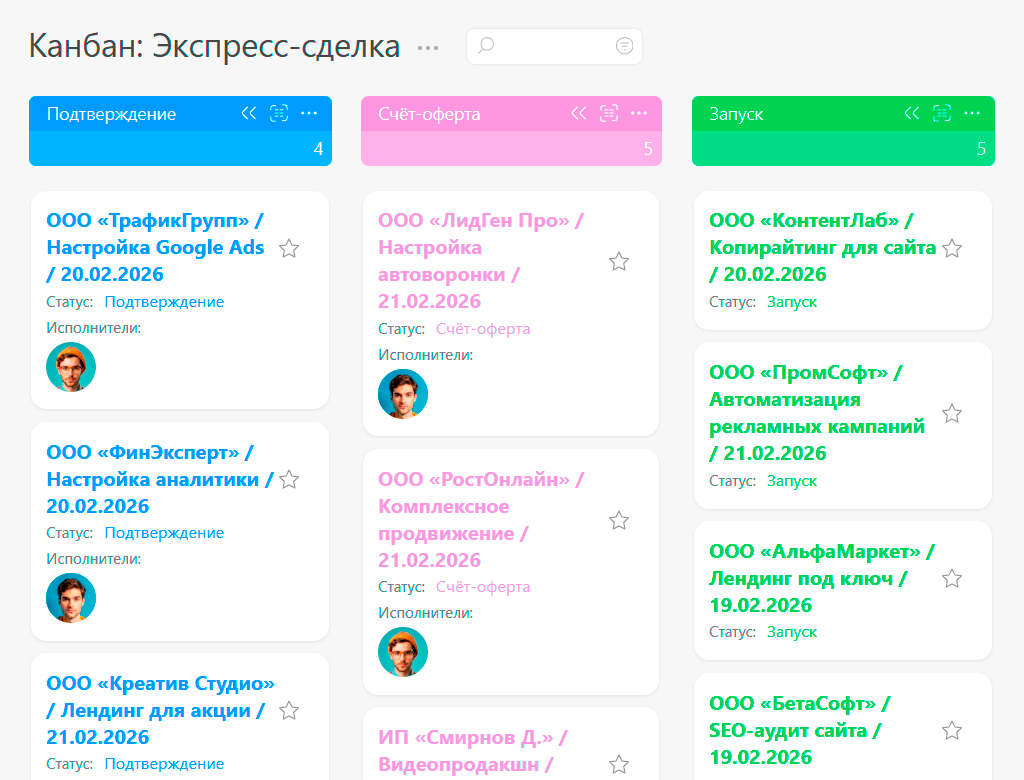The width and height of the screenshot is (1024, 780).
Task: Collapse the Подтверждение column
Action: tap(249, 114)
